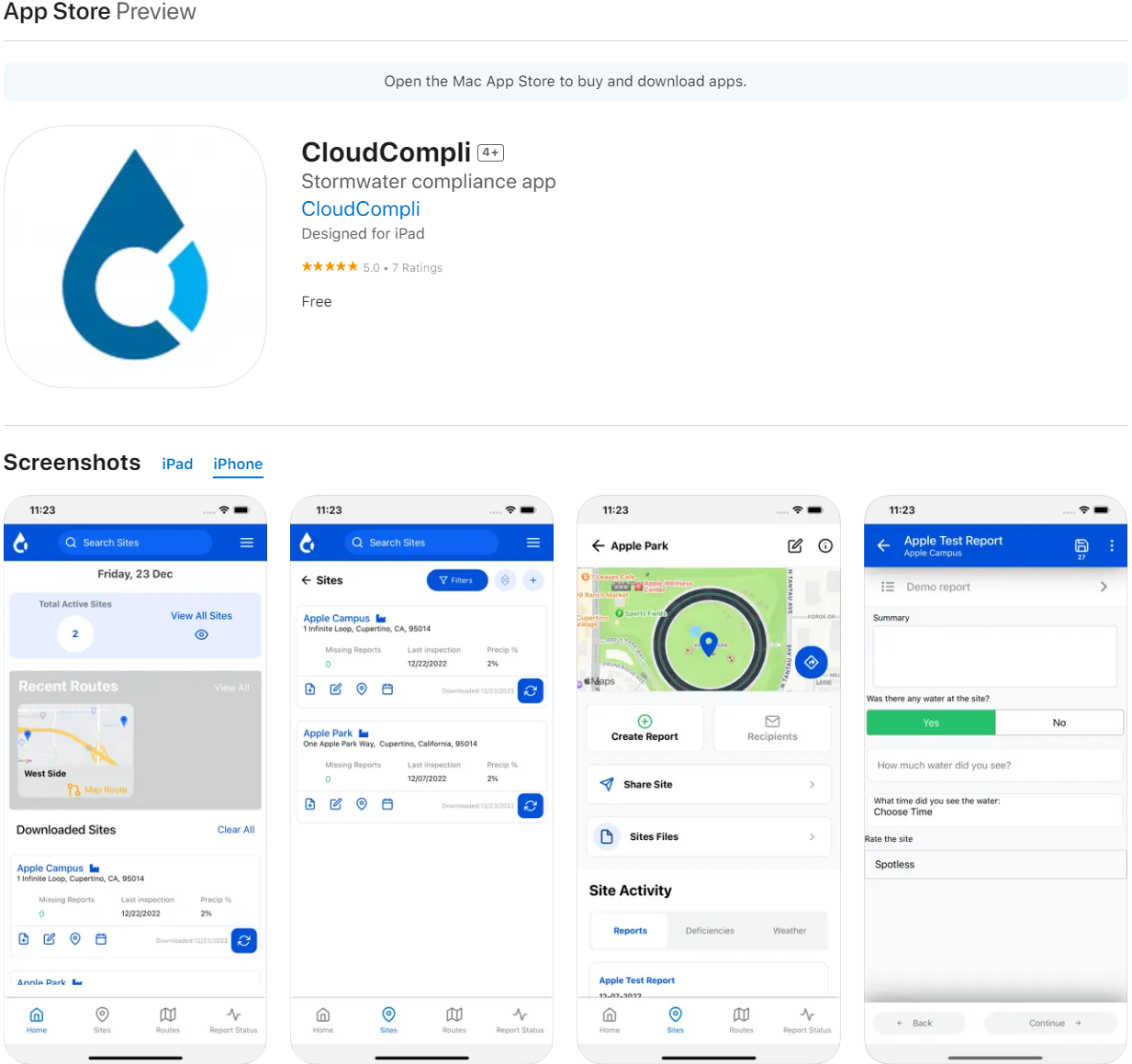Click edit icon on Apple Park card

click(x=336, y=804)
